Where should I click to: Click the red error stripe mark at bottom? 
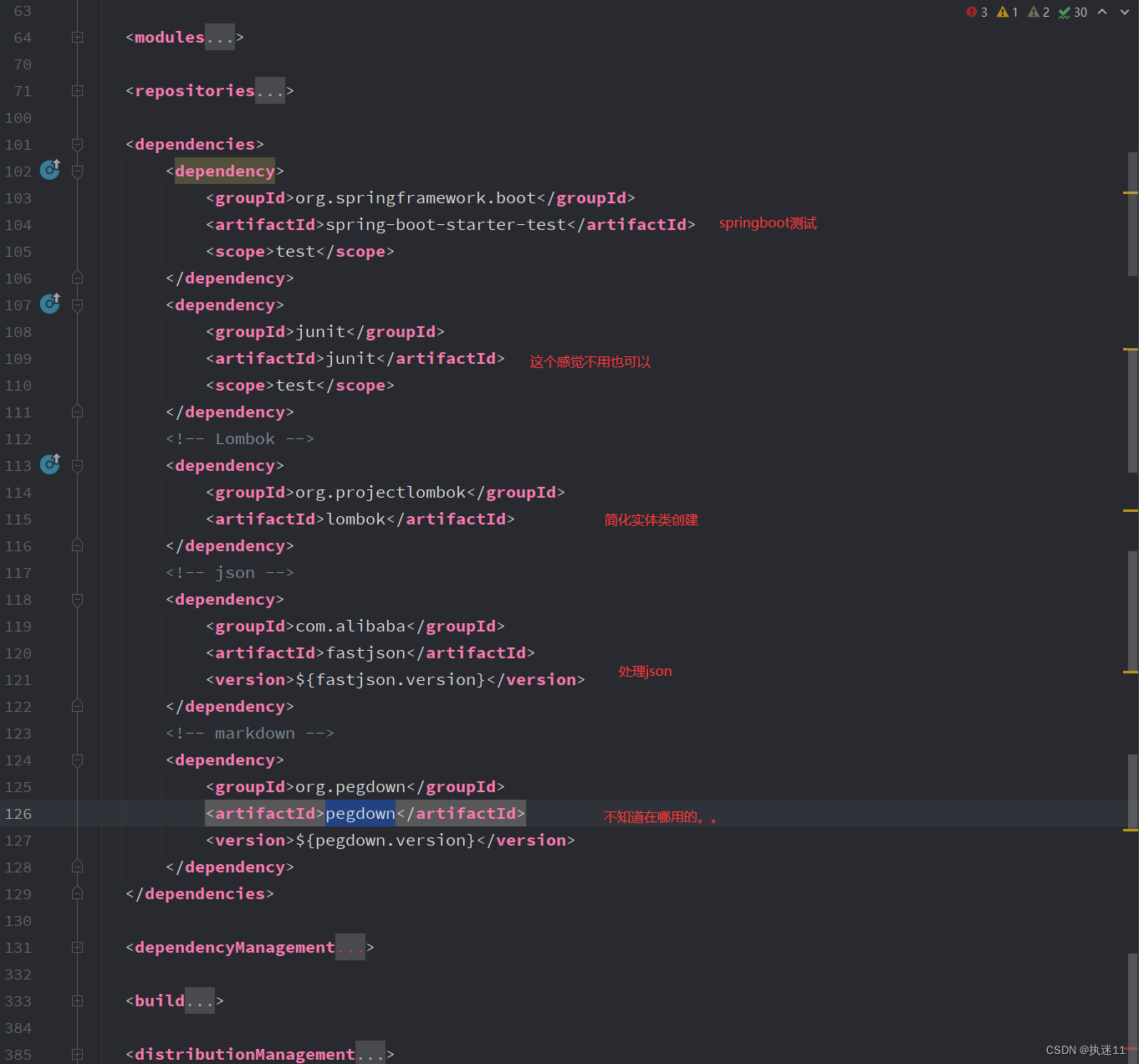point(1131,1048)
